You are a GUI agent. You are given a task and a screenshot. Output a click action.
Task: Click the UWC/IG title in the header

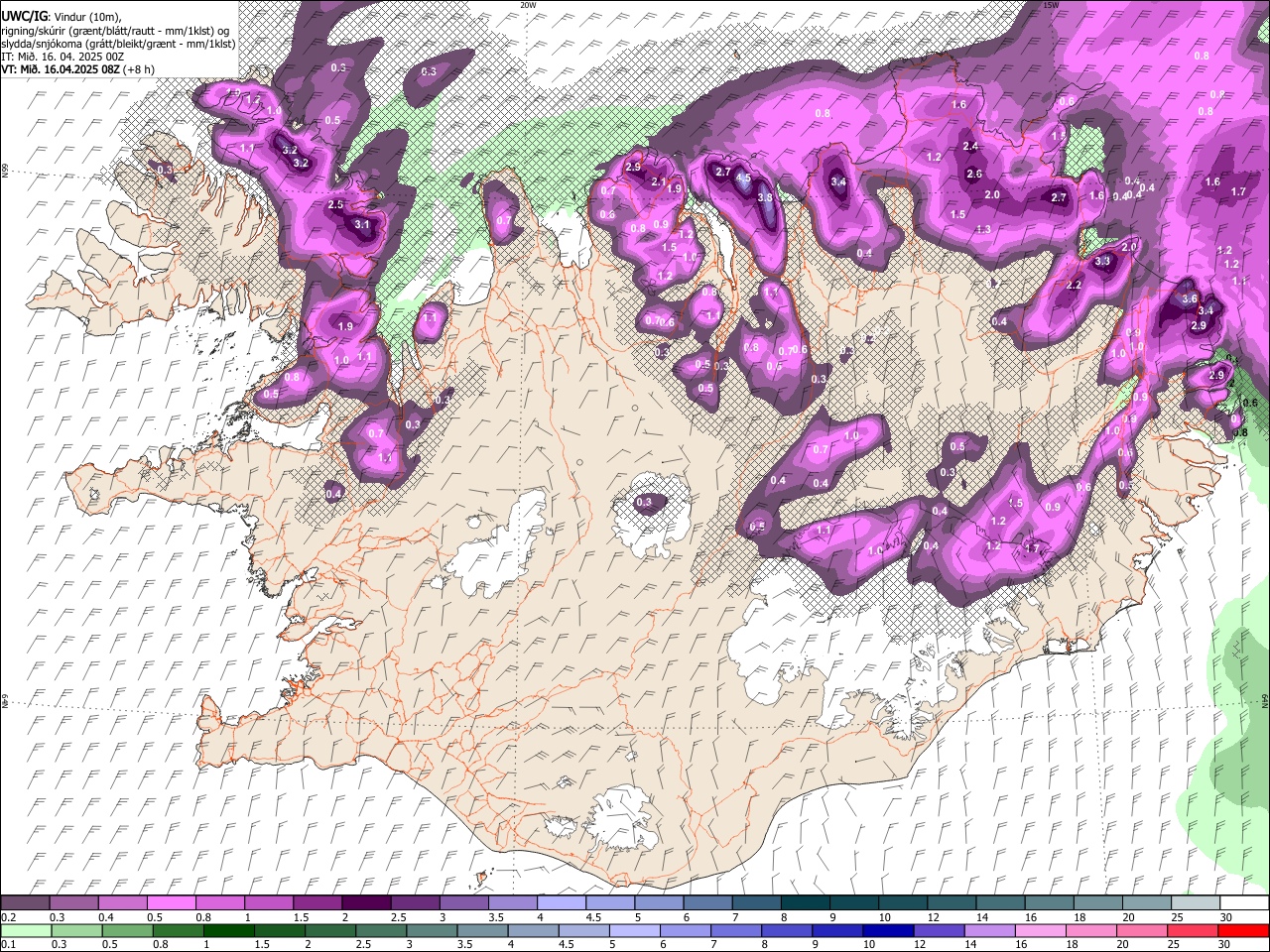tap(24, 15)
